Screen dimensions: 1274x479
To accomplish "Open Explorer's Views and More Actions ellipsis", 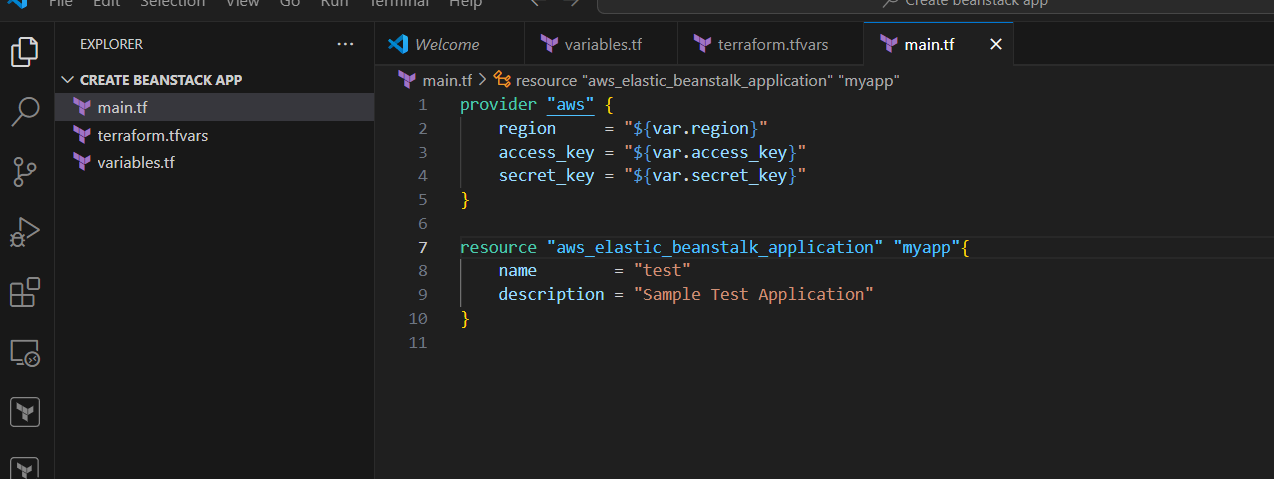I will 346,44.
